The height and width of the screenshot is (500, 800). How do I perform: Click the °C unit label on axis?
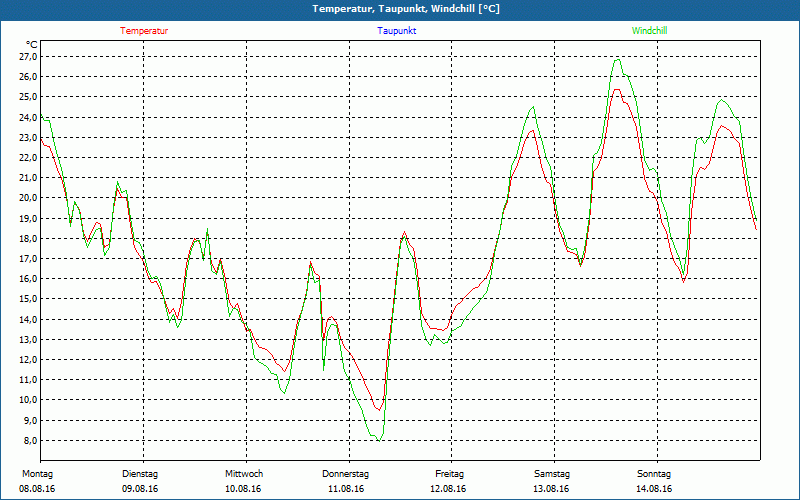[31, 45]
